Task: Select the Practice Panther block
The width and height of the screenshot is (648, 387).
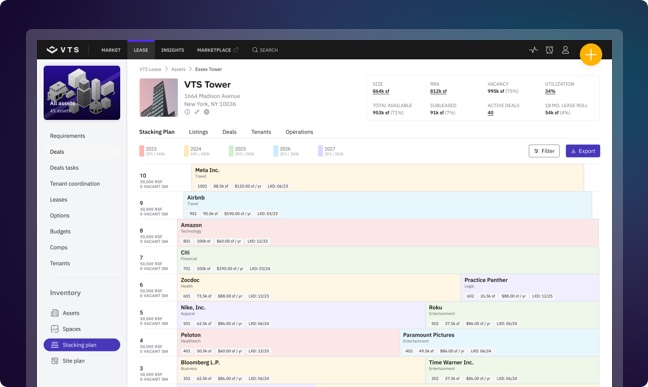Action: [530, 288]
